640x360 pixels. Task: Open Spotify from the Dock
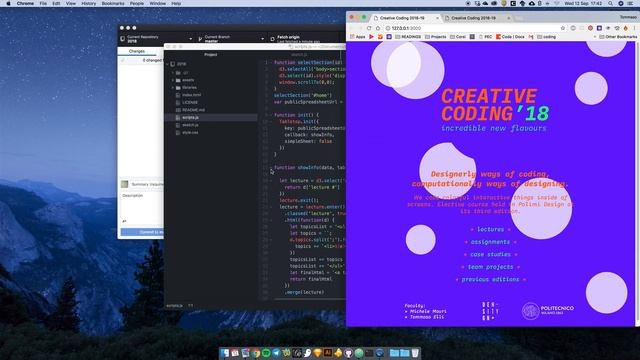(x=266, y=353)
